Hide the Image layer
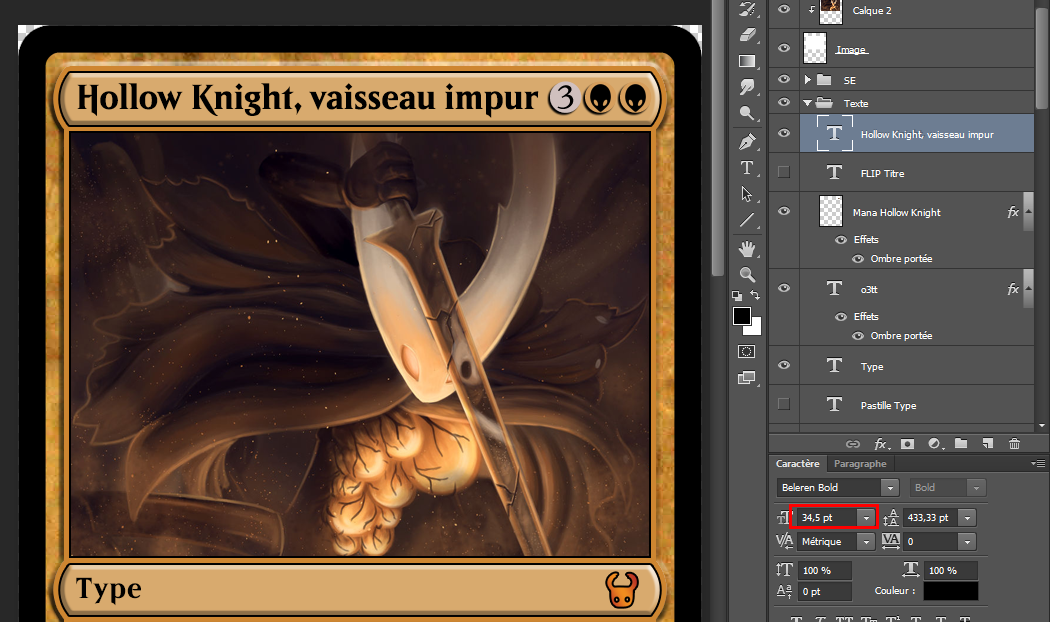The height and width of the screenshot is (622, 1050). click(784, 48)
